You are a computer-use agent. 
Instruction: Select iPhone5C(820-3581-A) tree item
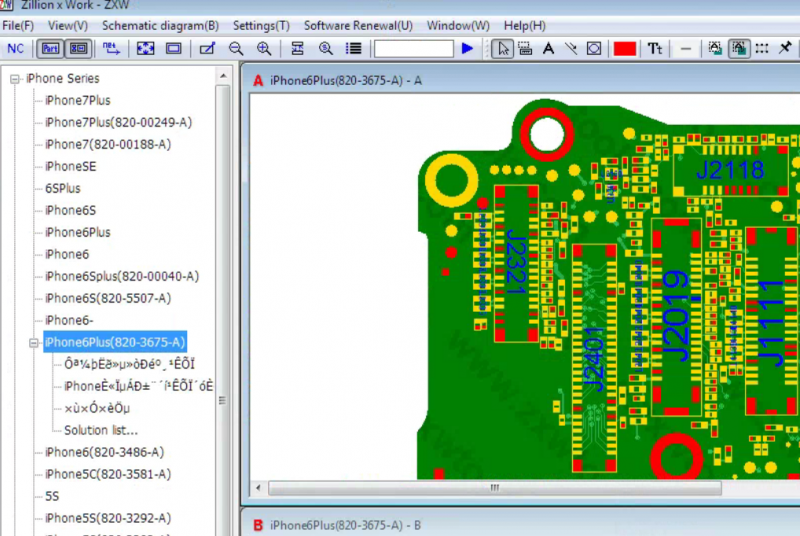(108, 474)
